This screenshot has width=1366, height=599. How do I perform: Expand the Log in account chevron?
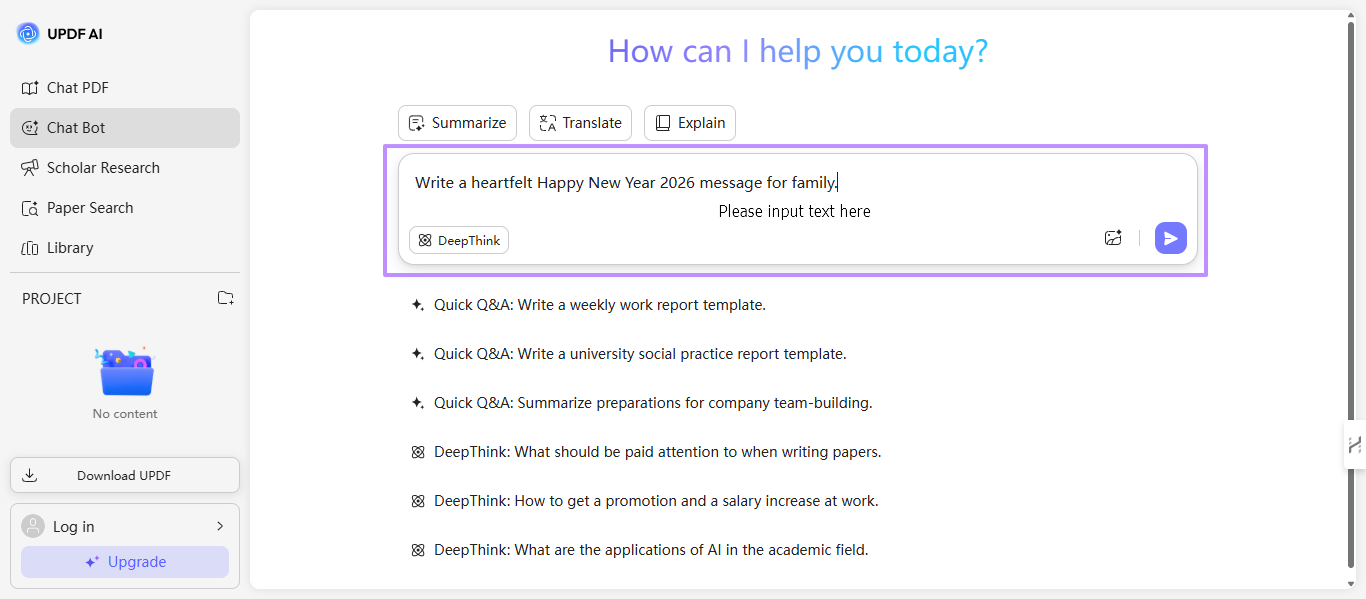(x=220, y=526)
